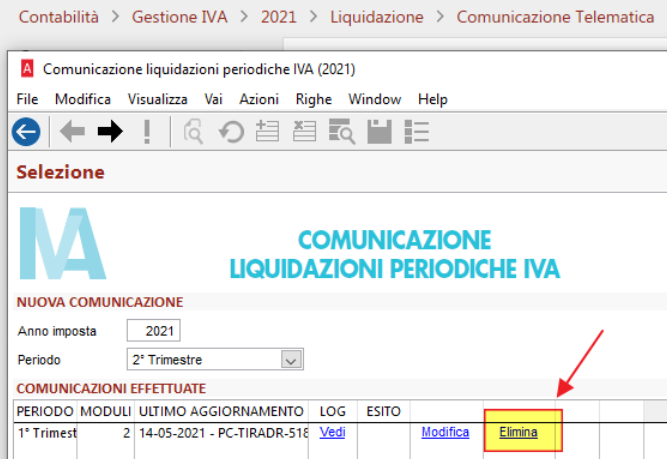
Task: Click the find-in-list magnifier icon
Action: [x=342, y=132]
